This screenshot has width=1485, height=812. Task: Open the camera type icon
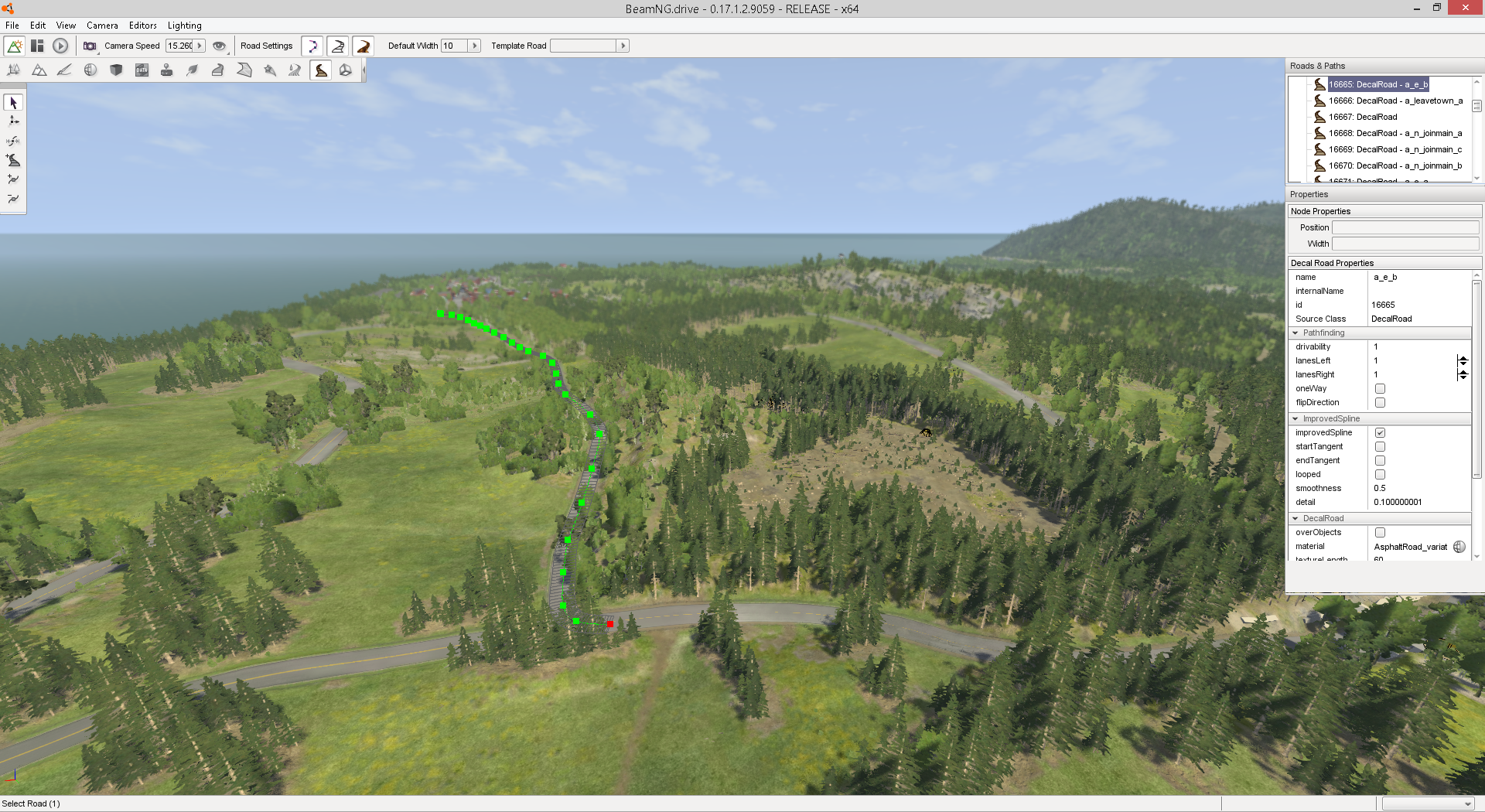(90, 46)
